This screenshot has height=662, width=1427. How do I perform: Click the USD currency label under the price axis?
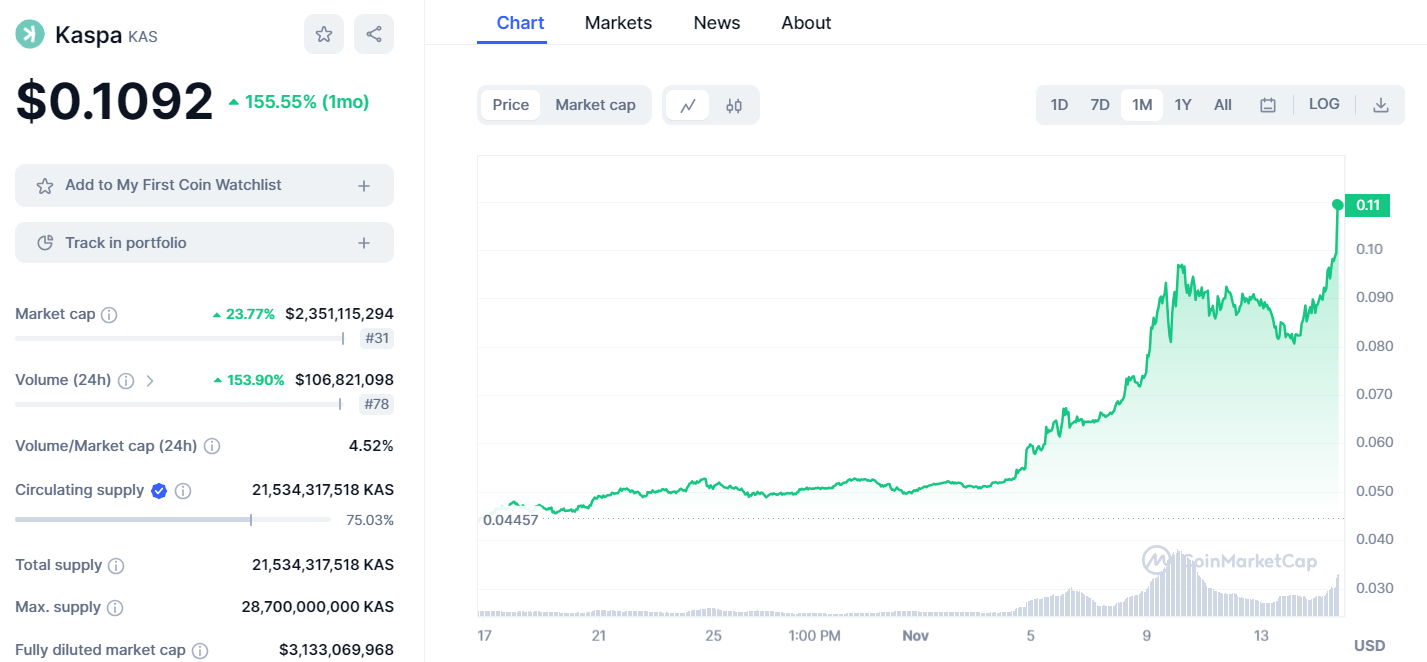pyautogui.click(x=1369, y=646)
